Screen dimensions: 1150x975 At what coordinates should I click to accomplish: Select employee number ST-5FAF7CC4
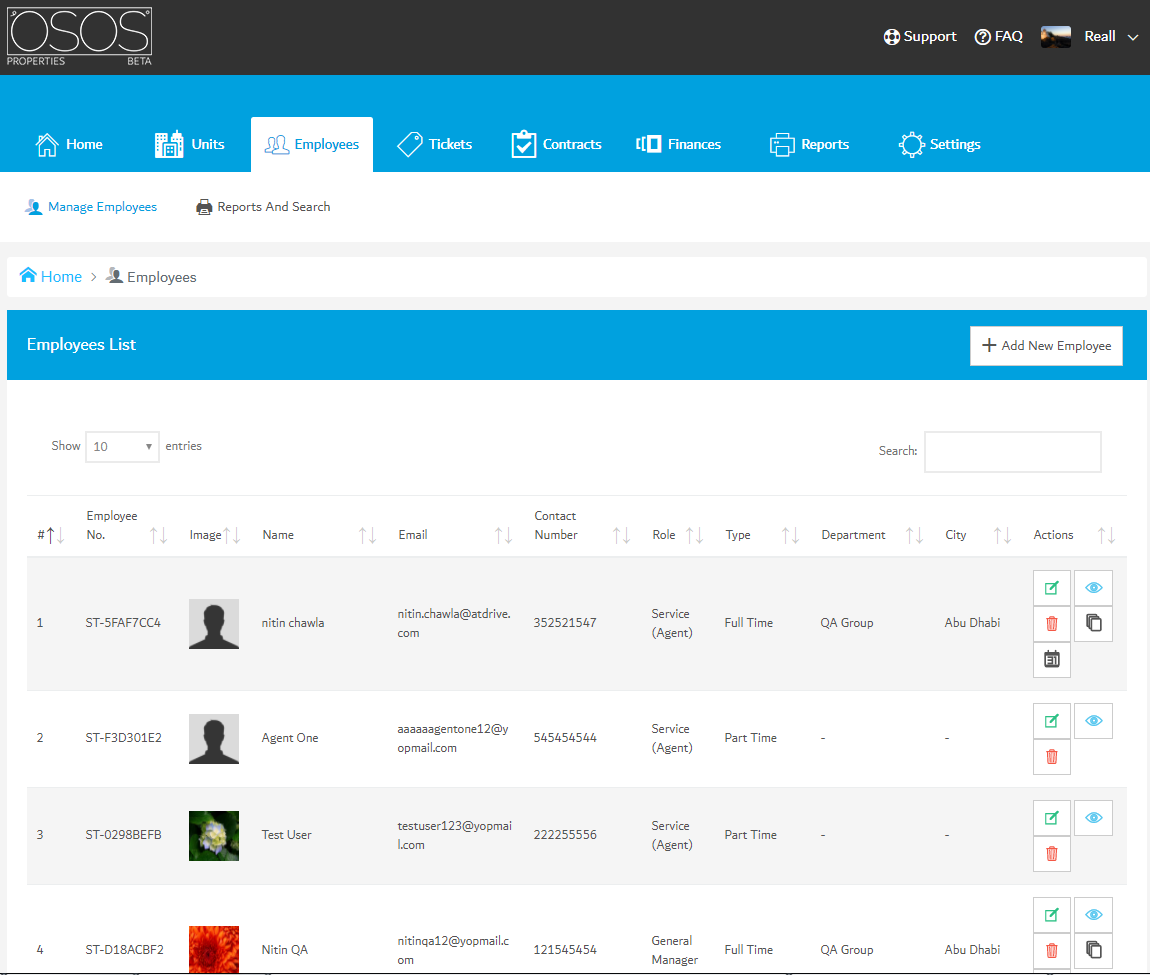[x=123, y=623]
